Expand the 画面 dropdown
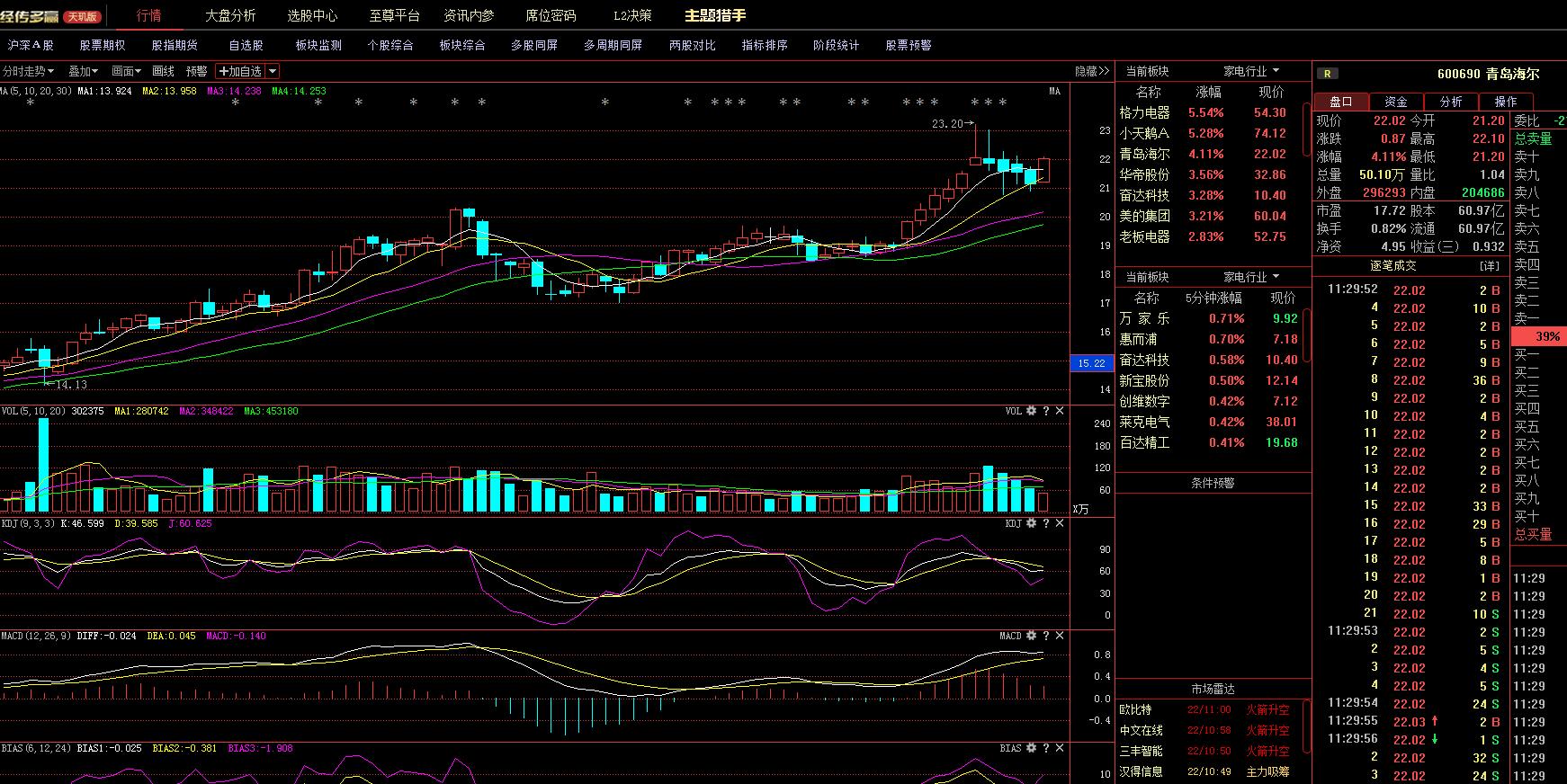Image resolution: width=1567 pixels, height=784 pixels. 127,71
